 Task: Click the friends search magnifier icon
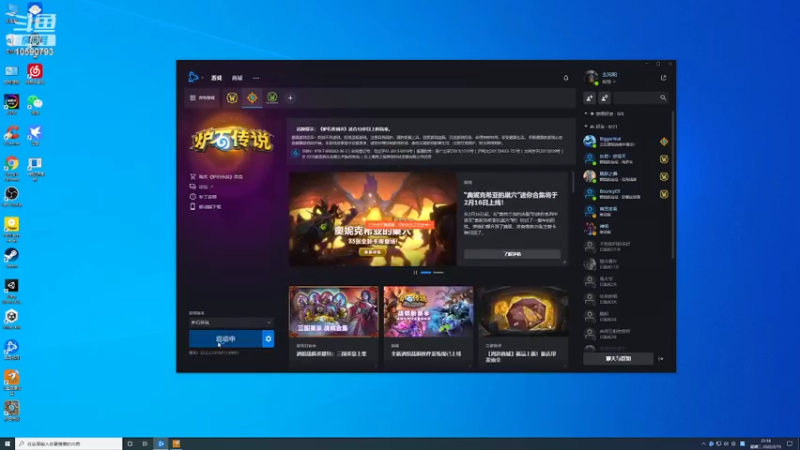(663, 97)
